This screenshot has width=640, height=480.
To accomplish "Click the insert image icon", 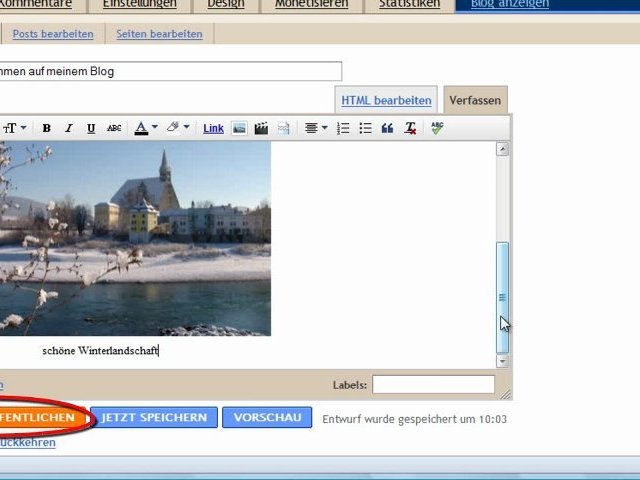I will [x=239, y=128].
